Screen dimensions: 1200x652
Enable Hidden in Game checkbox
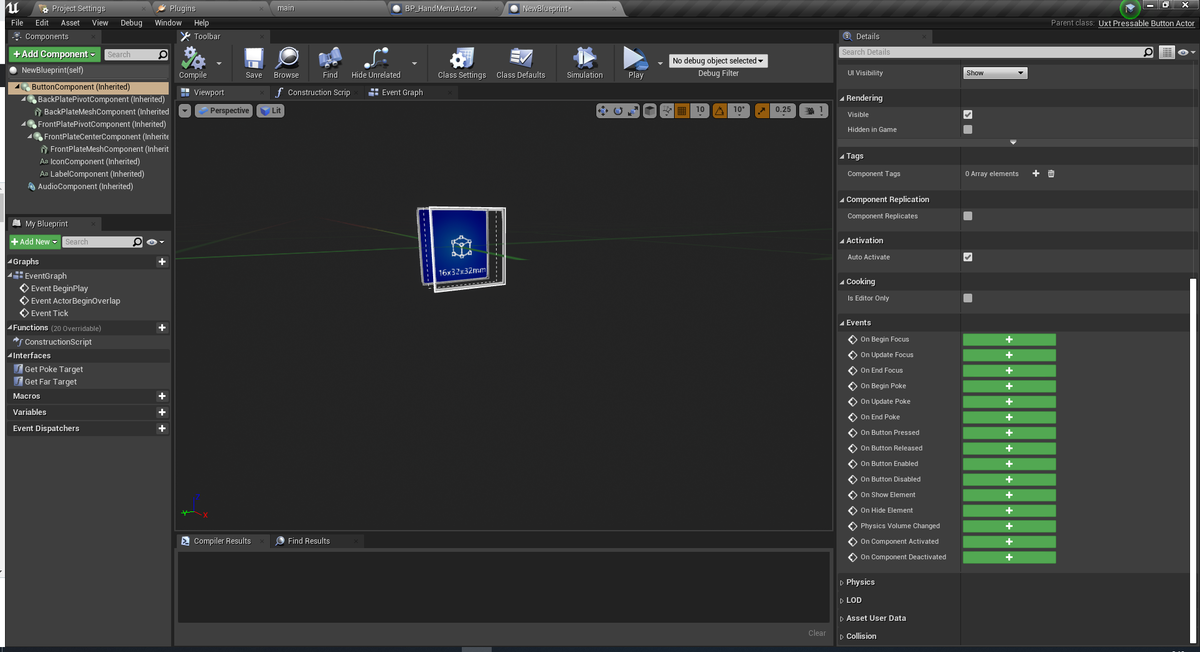click(x=967, y=129)
